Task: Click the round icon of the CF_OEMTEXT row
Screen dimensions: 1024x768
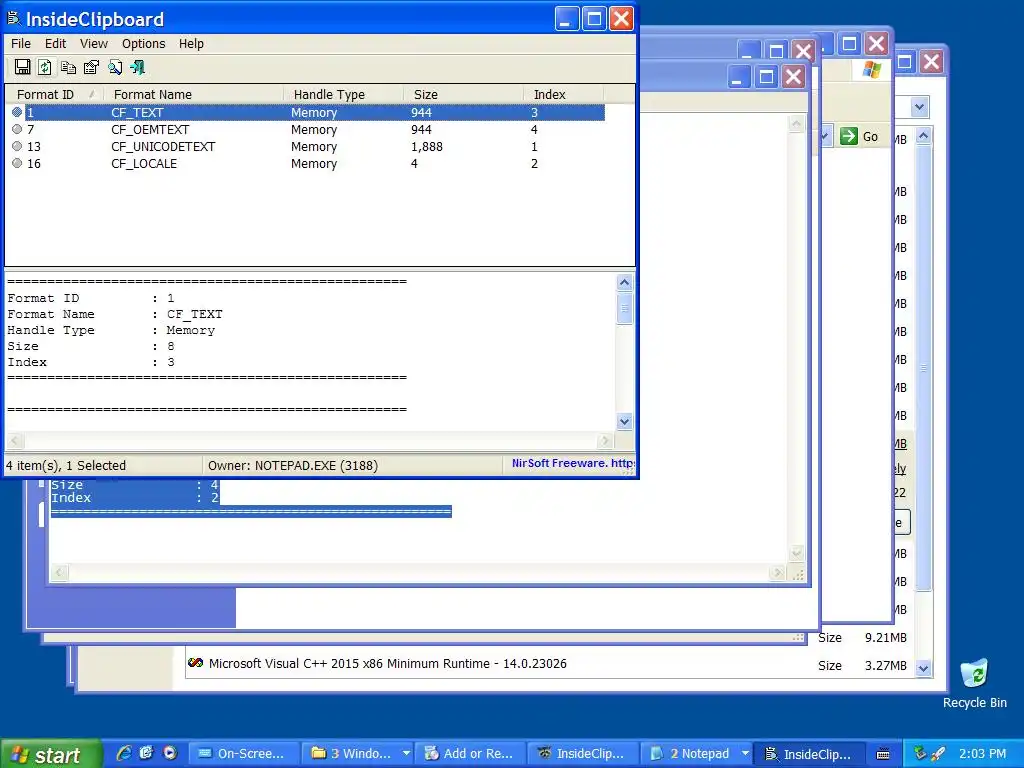Action: coord(17,129)
